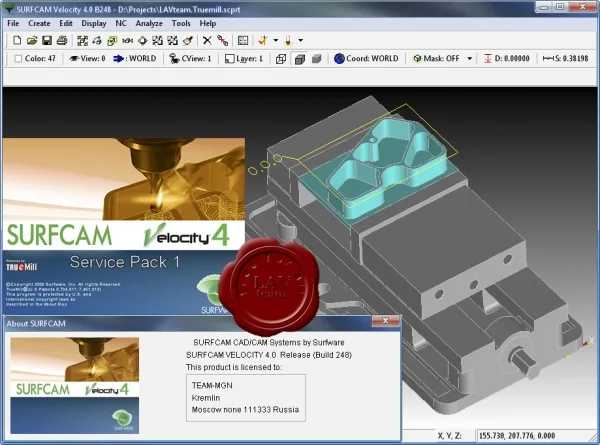The image size is (600, 445).
Task: Close the About SURFCAM dialog
Action: point(386,321)
